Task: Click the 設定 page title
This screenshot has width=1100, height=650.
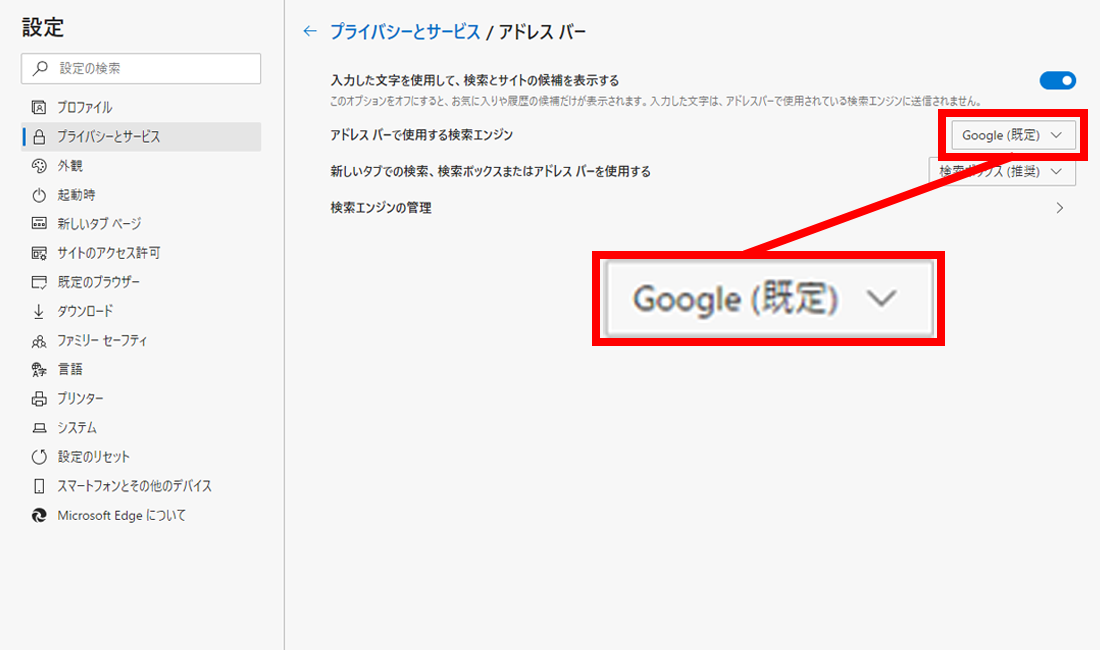Action: point(43,27)
